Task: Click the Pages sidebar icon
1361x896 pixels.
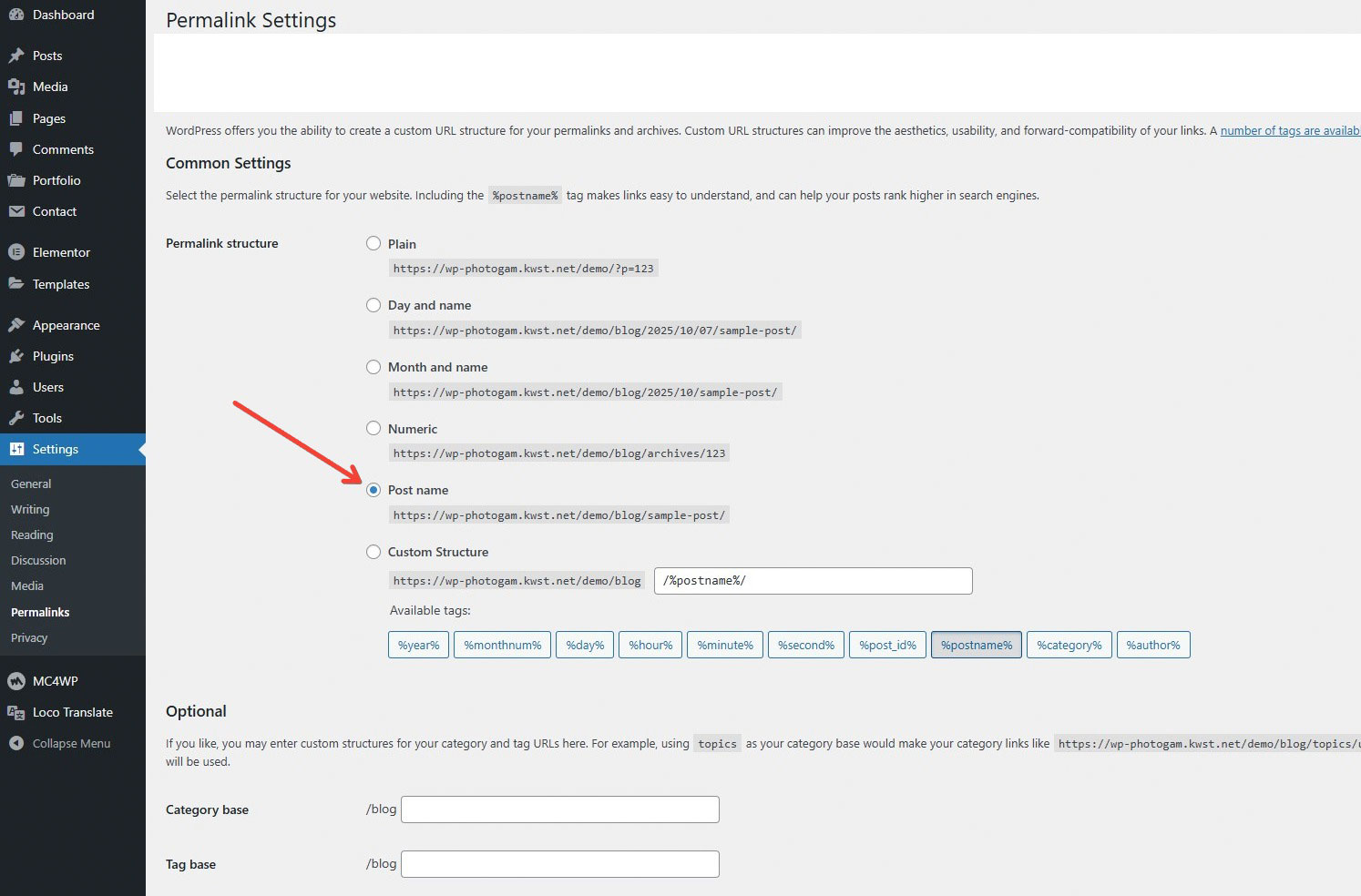Action: coord(16,118)
